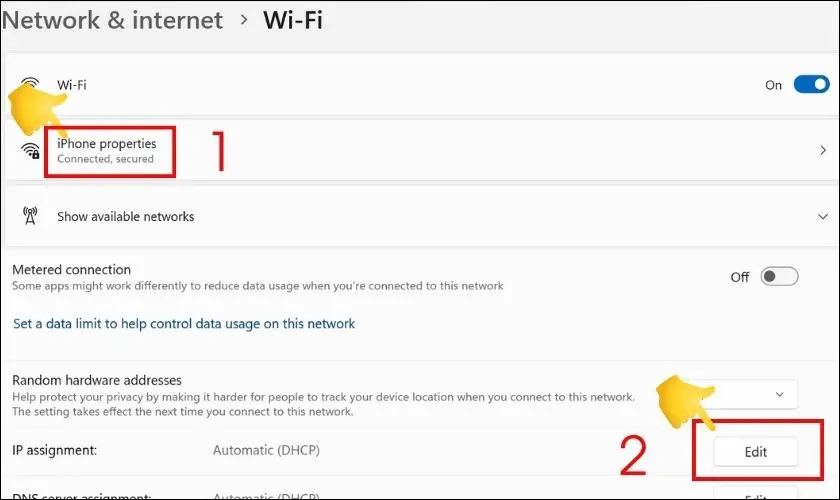Go back to Network & internet breadcrumb
The image size is (840, 500).
[x=112, y=21]
